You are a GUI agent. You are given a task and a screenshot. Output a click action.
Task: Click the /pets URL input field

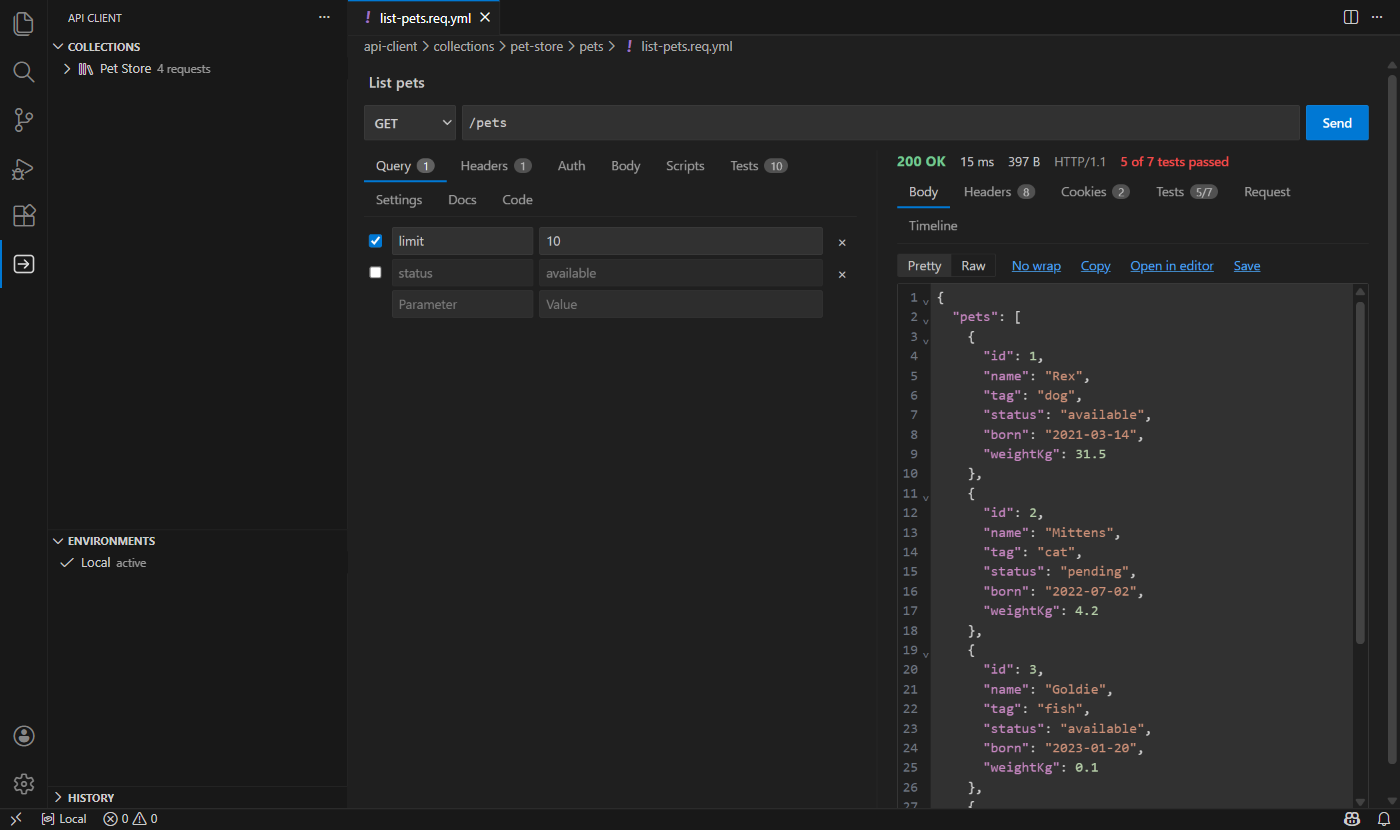click(881, 123)
